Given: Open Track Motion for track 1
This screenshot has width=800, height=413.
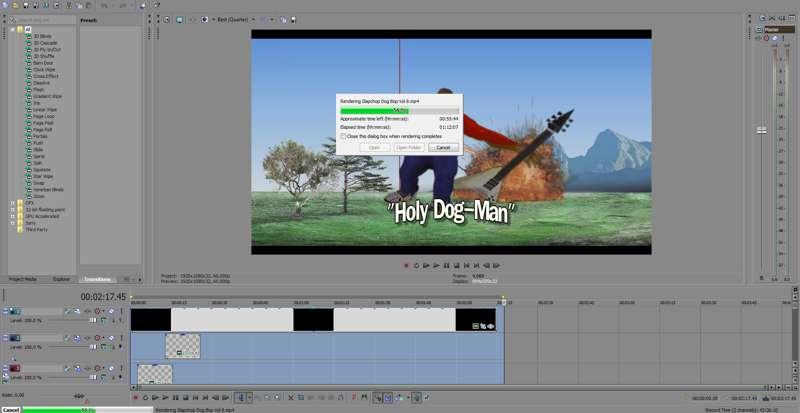Looking at the screenshot, I should click(77, 310).
